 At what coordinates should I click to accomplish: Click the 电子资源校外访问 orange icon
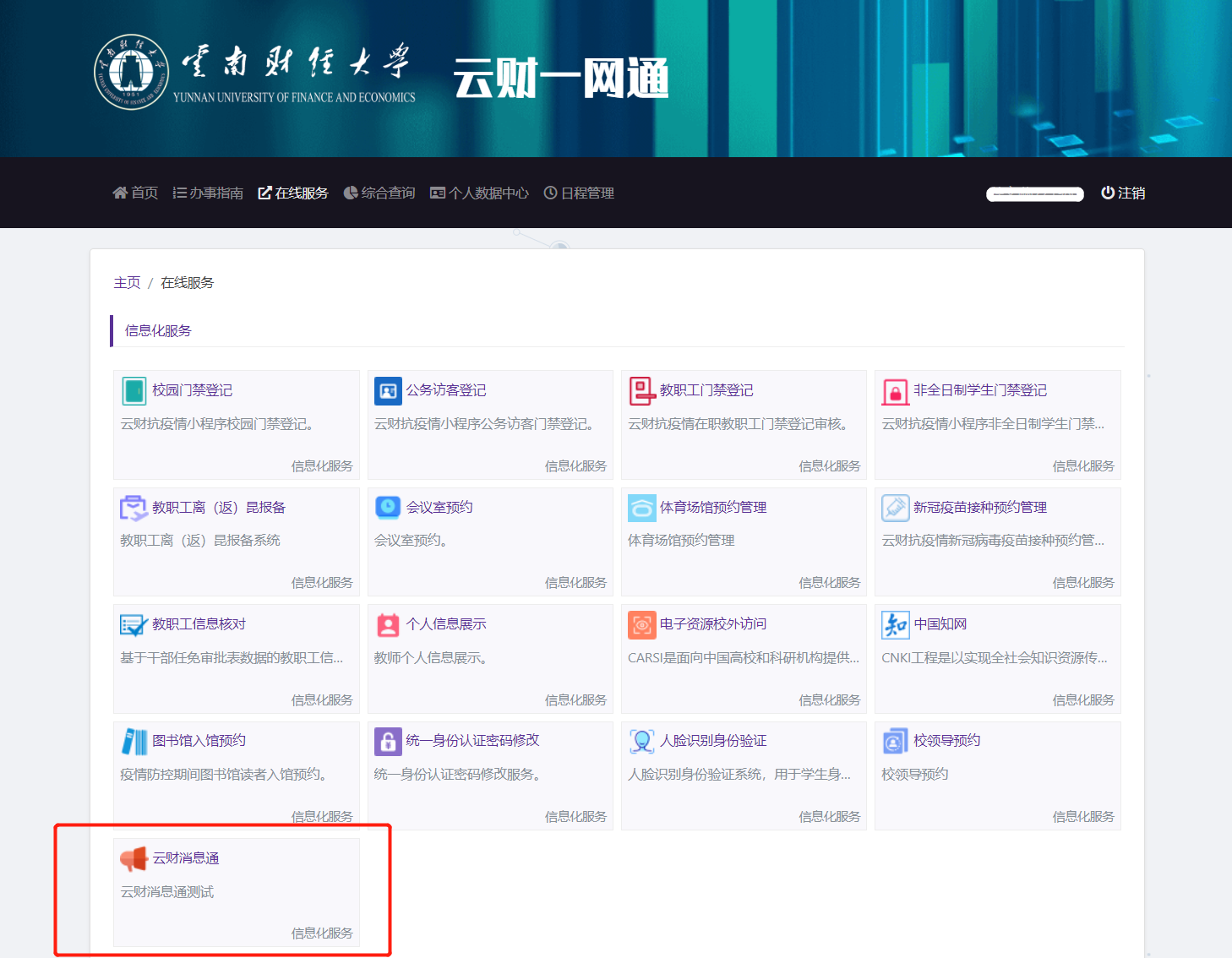641,624
